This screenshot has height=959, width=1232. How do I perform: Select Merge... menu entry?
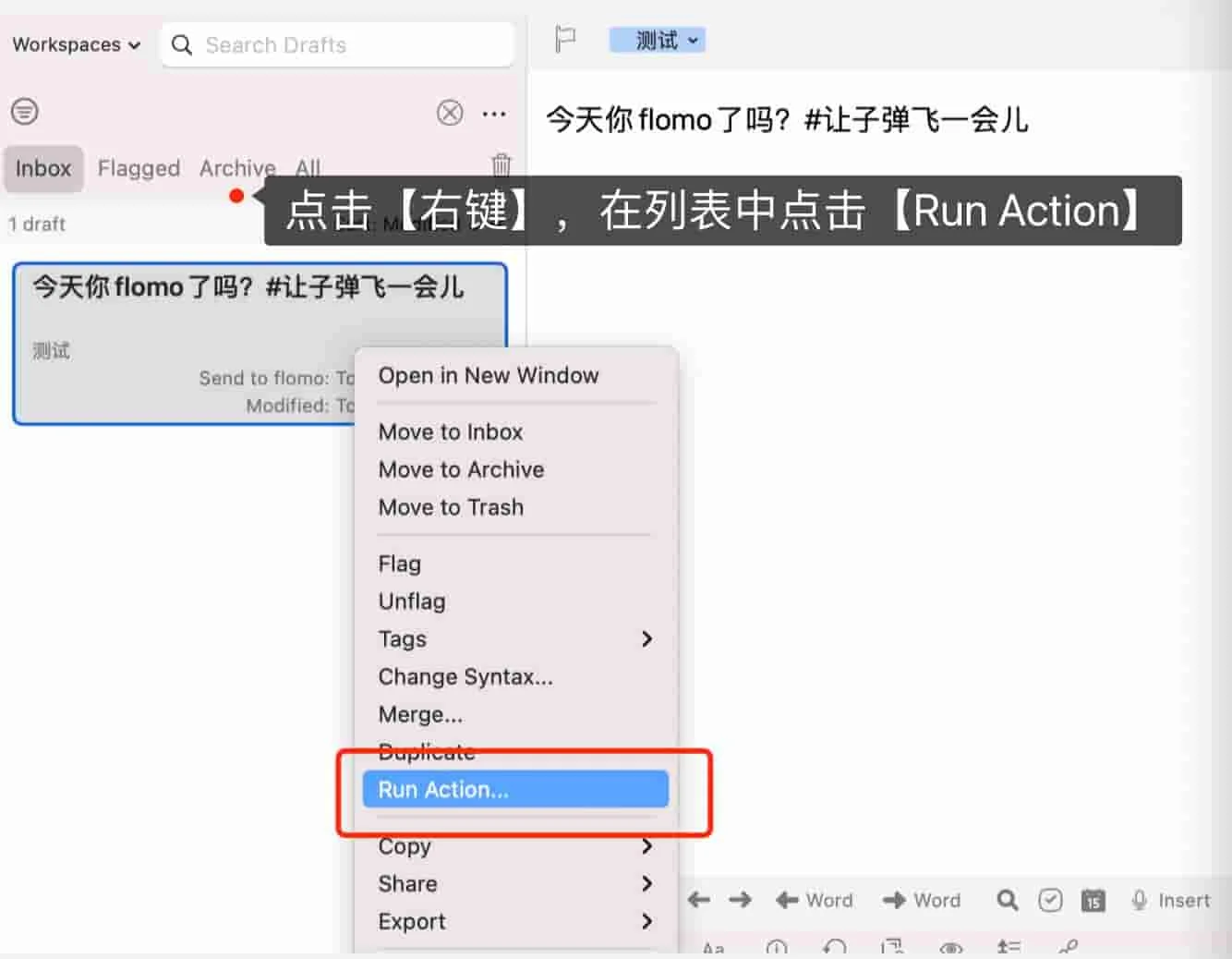coord(516,714)
